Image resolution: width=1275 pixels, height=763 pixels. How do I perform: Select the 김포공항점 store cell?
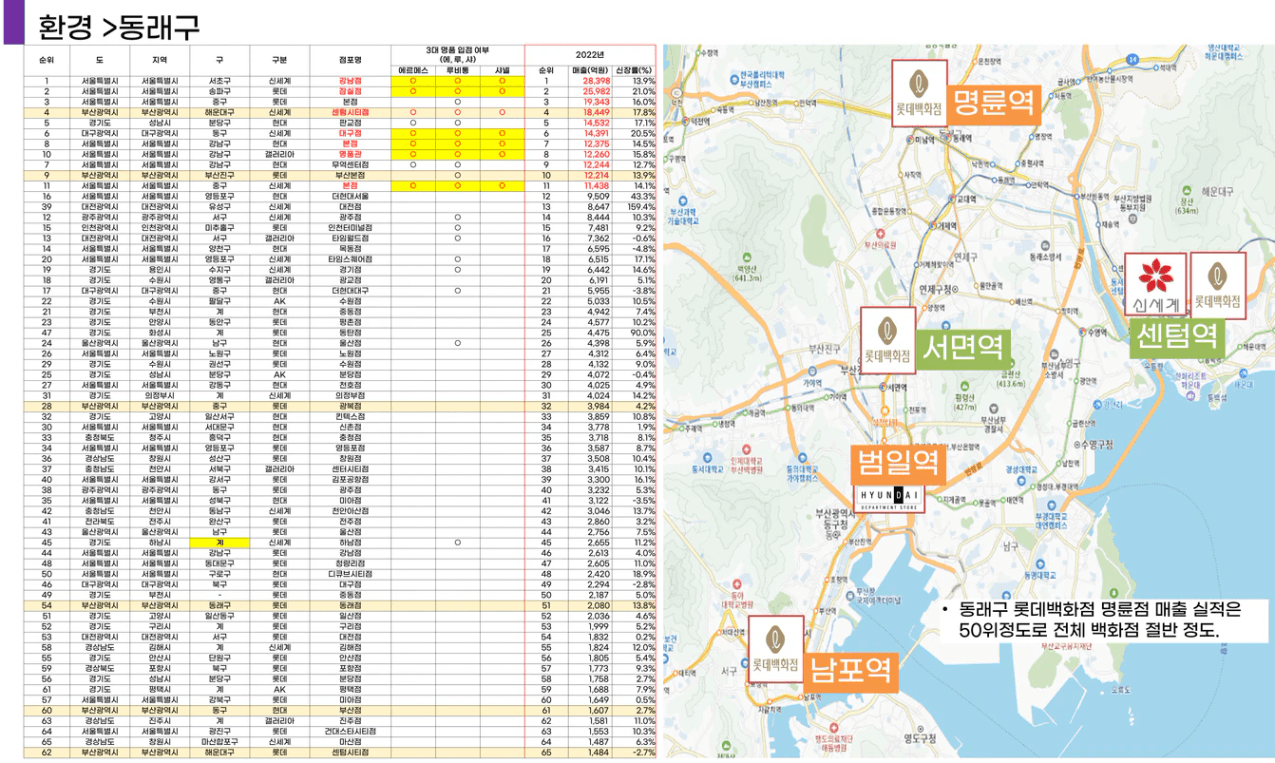[x=350, y=479]
